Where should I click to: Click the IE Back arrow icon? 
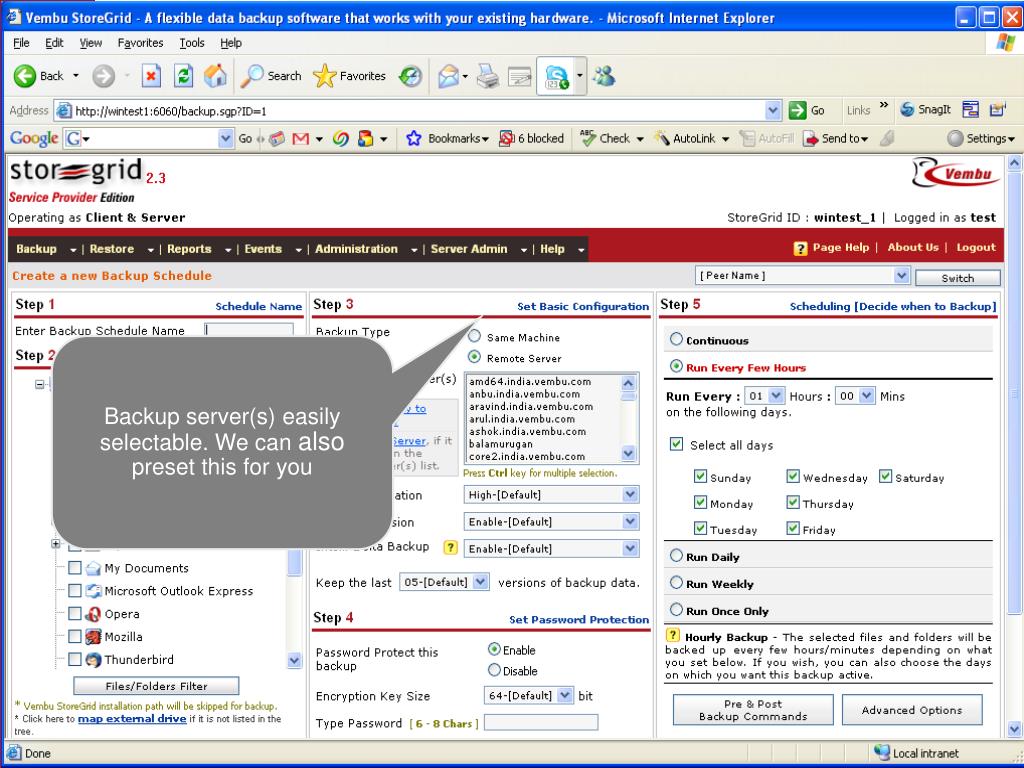(25, 76)
